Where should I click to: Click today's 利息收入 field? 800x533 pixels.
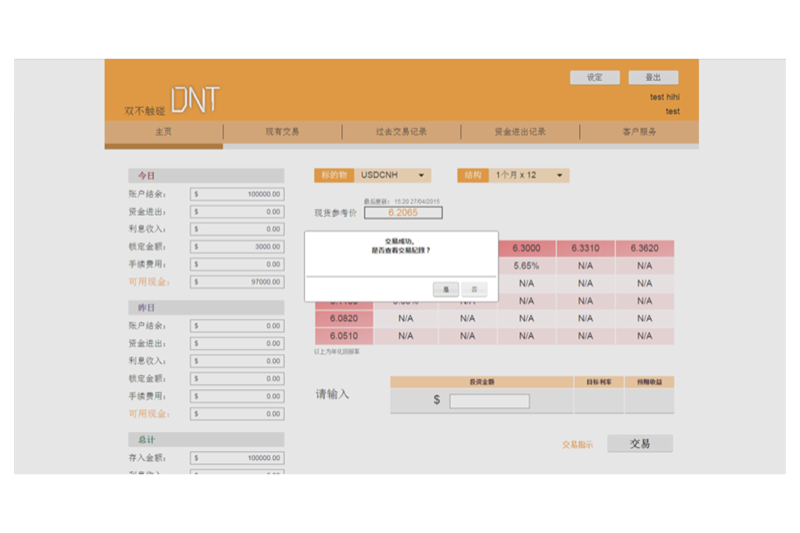(x=237, y=230)
